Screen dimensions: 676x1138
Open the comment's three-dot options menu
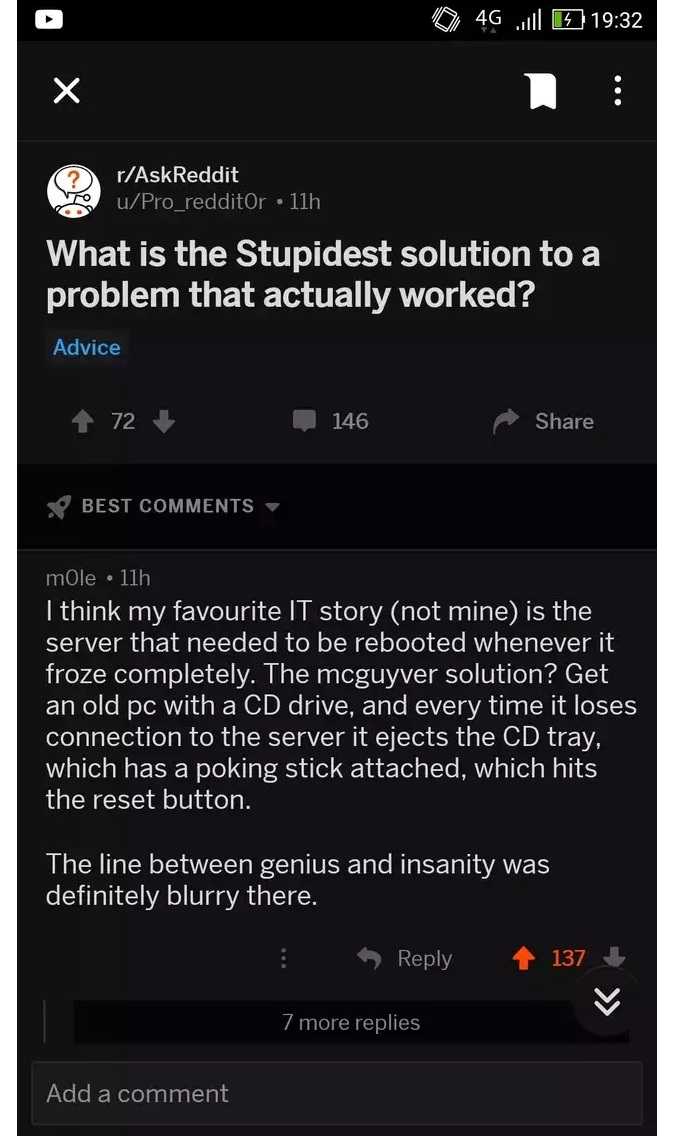(284, 959)
